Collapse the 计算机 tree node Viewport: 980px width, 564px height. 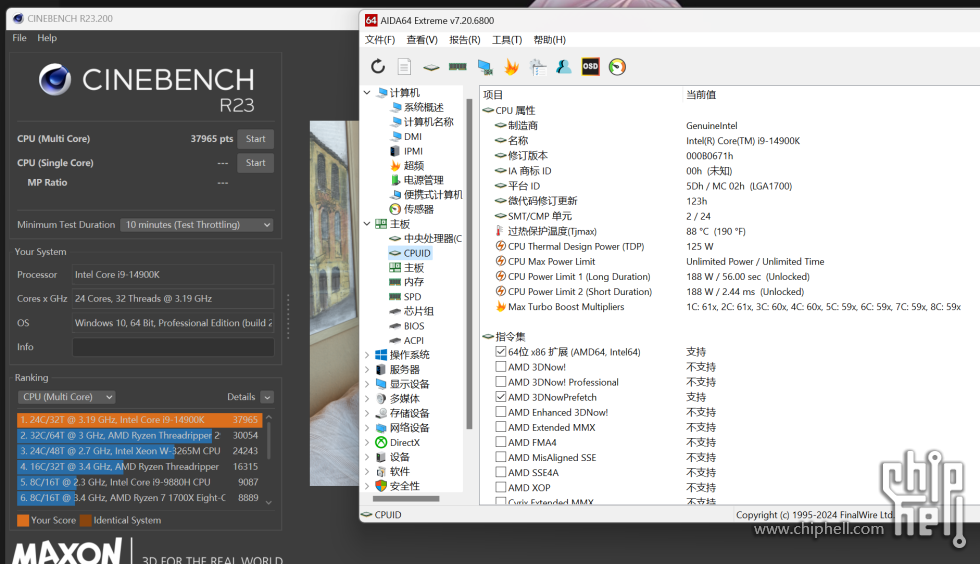(x=368, y=93)
